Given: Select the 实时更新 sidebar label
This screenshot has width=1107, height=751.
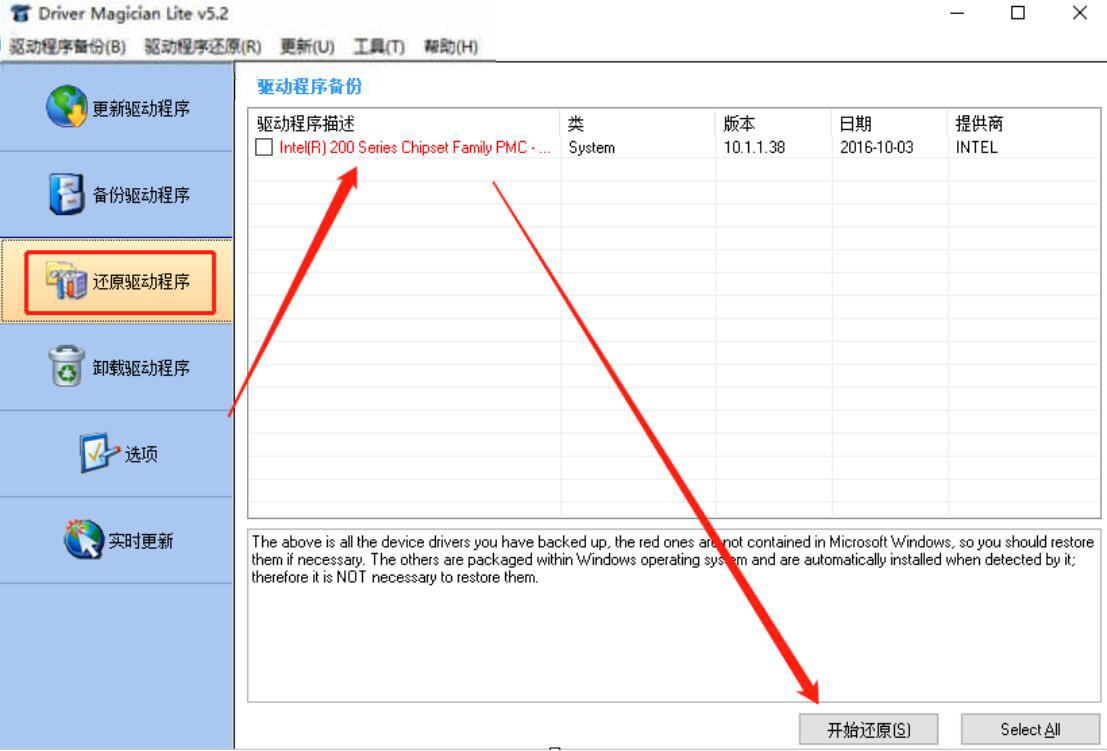Looking at the screenshot, I should 140,541.
